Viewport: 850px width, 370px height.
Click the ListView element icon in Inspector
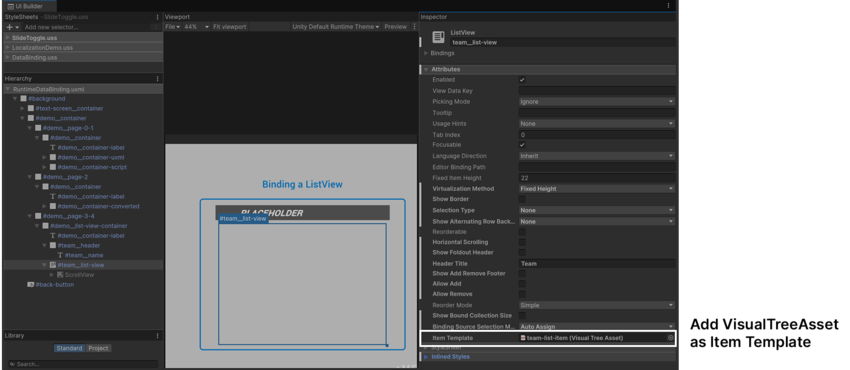pyautogui.click(x=438, y=37)
